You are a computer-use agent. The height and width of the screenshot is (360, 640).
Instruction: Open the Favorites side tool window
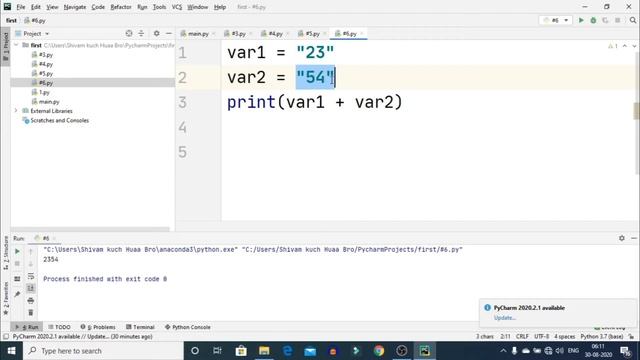(x=6, y=298)
